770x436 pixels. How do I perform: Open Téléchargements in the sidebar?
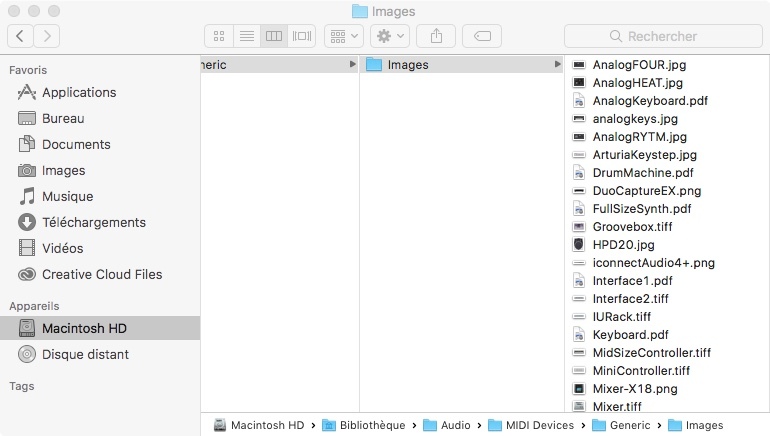(93, 222)
